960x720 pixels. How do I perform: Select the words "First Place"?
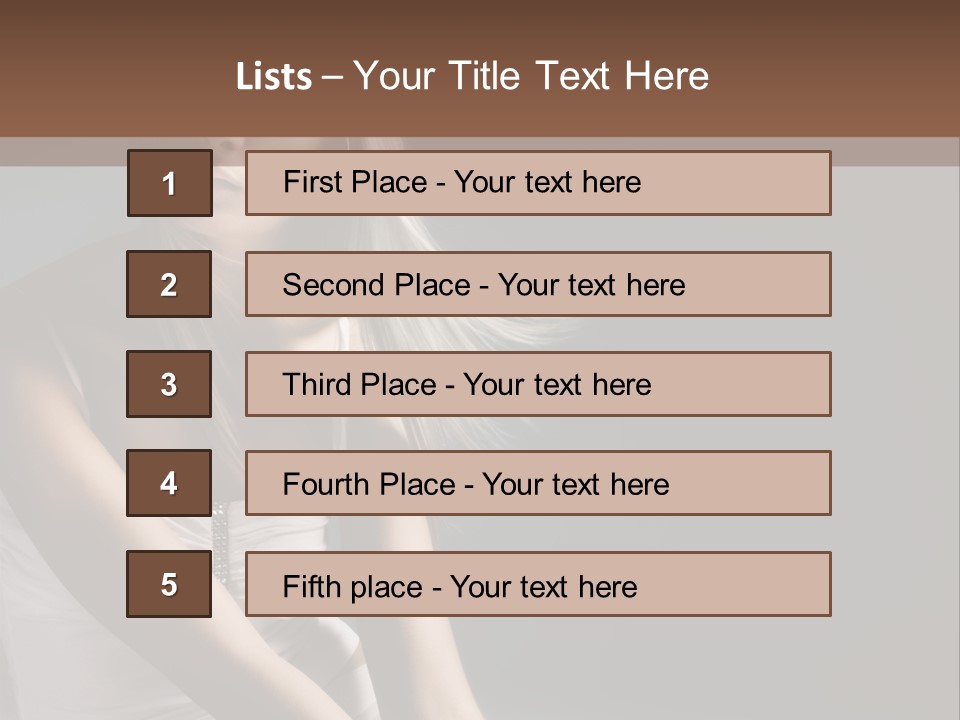(357, 182)
